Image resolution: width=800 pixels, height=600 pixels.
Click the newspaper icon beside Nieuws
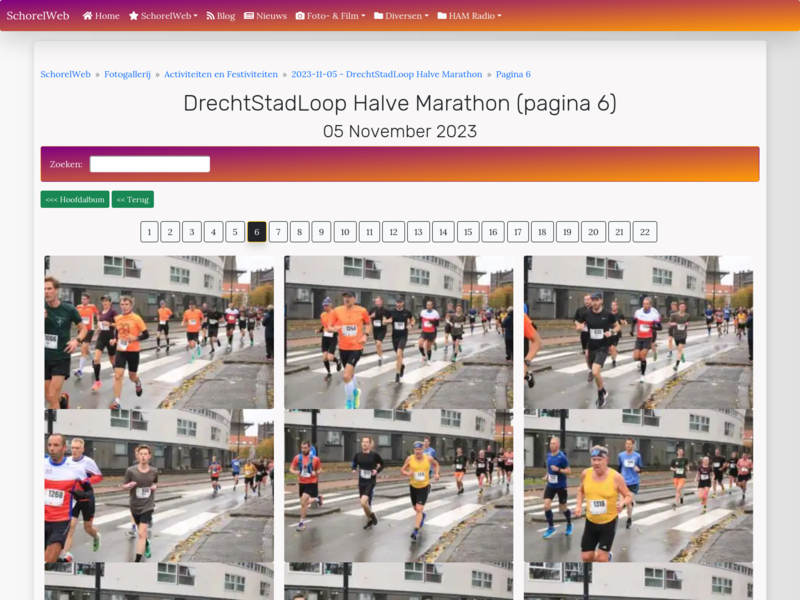(x=249, y=16)
